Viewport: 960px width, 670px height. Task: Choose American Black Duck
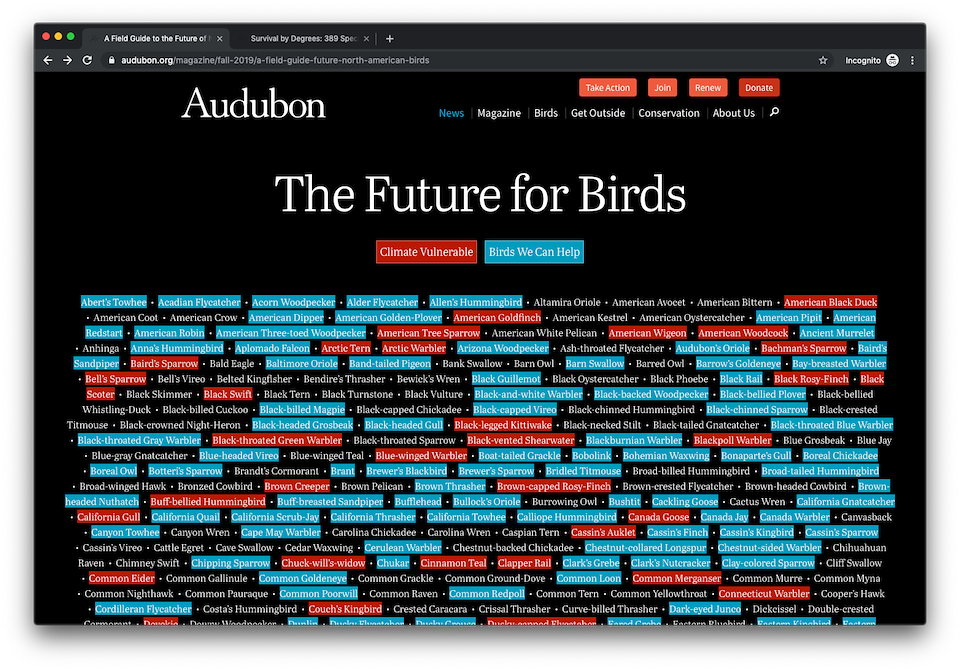830,302
